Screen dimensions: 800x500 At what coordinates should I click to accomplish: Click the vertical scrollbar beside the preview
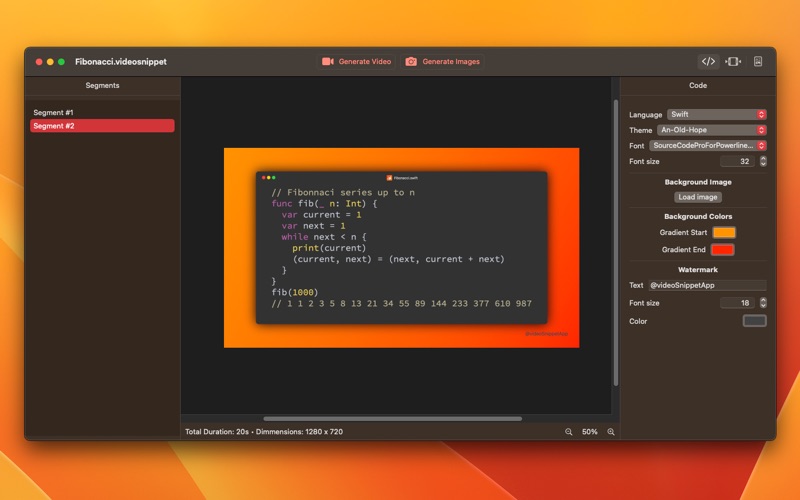coord(616,242)
